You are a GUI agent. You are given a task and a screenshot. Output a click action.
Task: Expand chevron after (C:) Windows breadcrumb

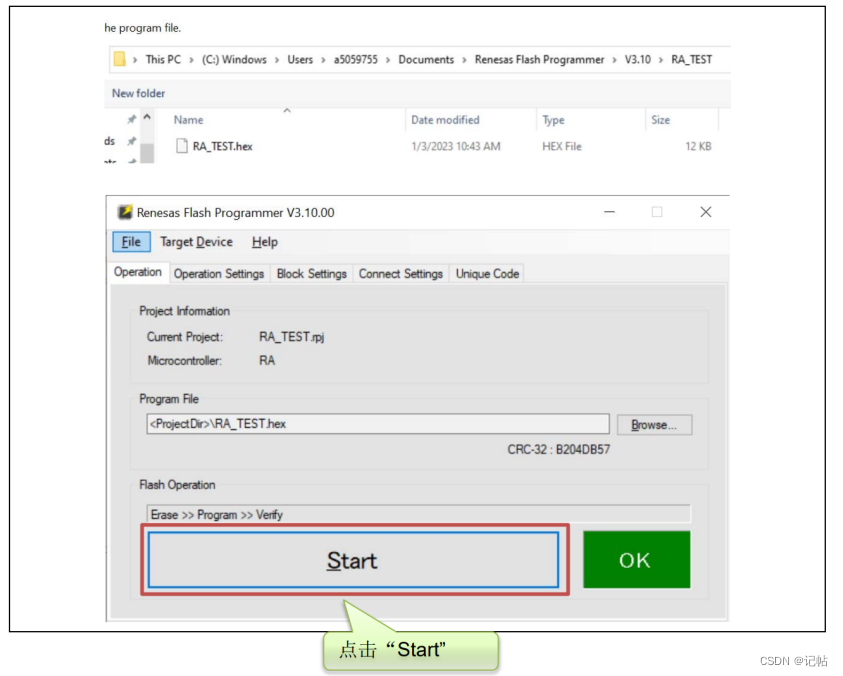point(277,60)
